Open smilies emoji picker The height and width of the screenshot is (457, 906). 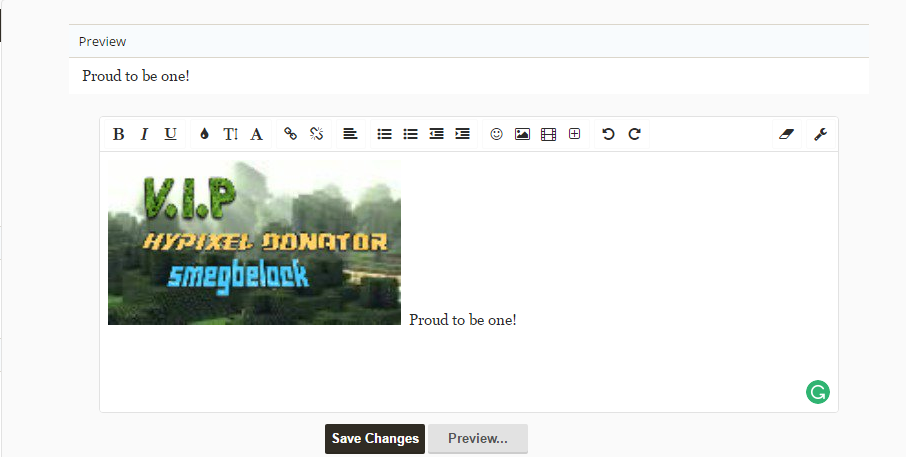(496, 134)
